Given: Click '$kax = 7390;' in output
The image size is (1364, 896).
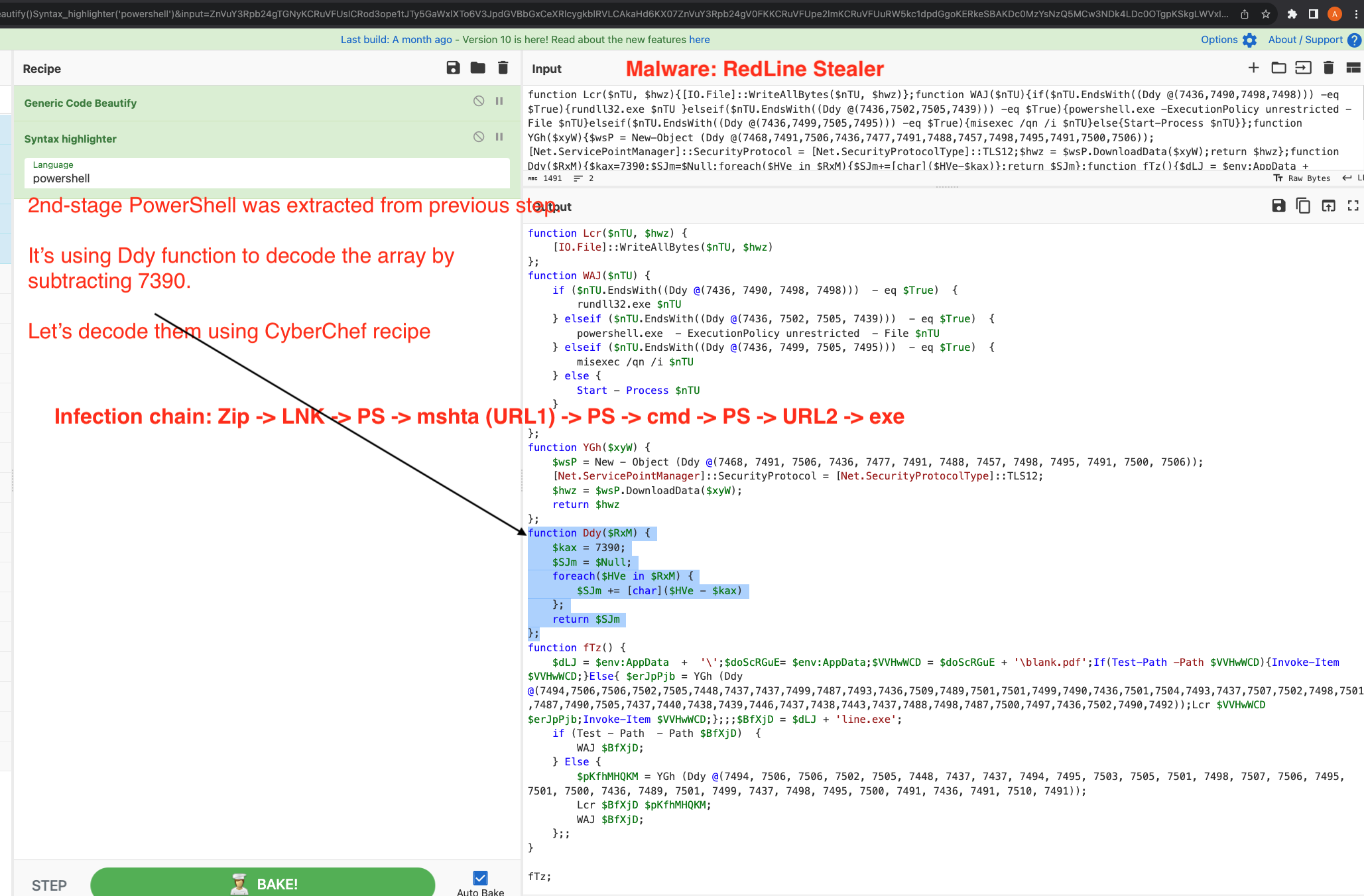Looking at the screenshot, I should click(588, 547).
